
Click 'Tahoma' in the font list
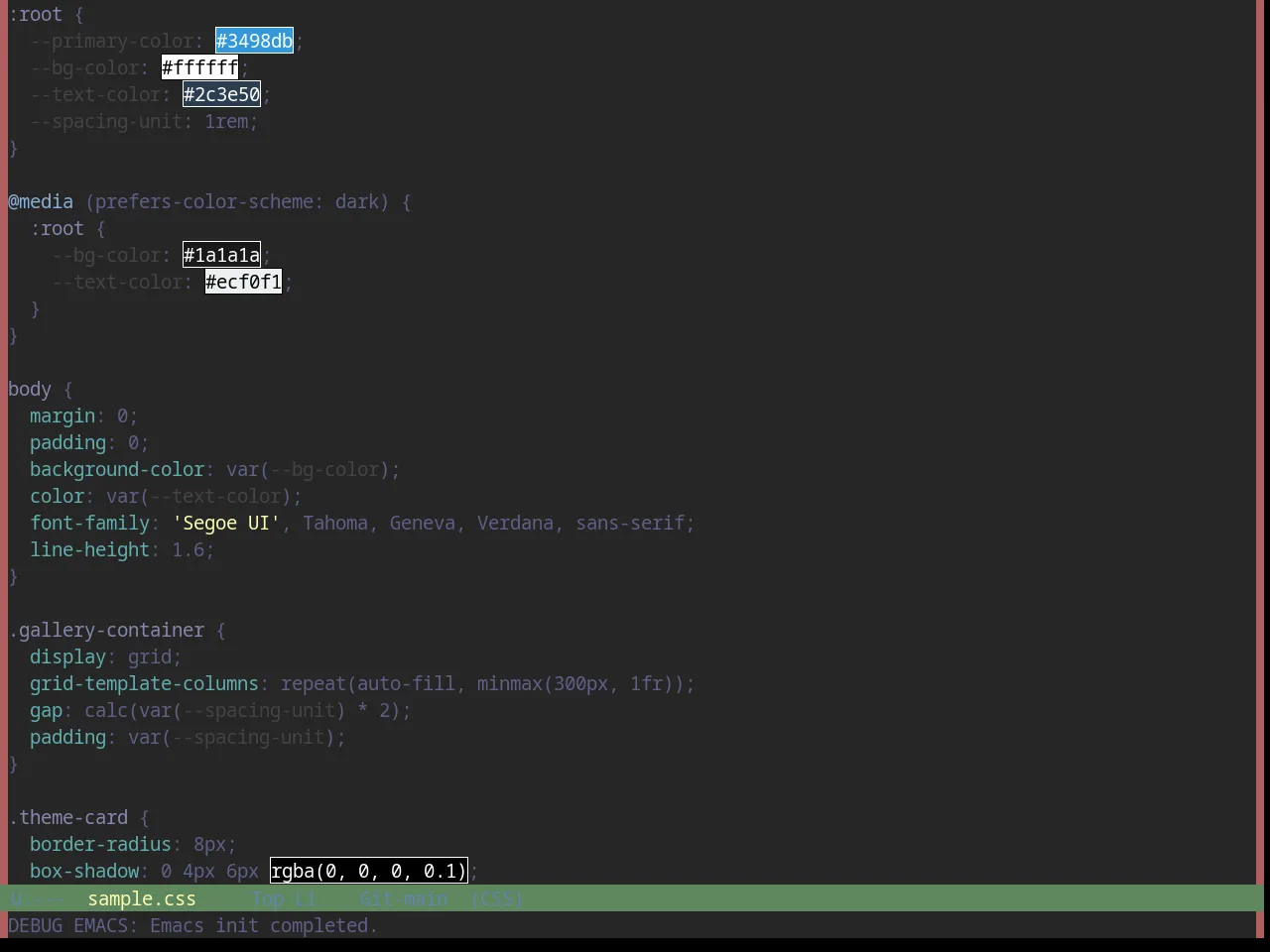pyautogui.click(x=335, y=523)
